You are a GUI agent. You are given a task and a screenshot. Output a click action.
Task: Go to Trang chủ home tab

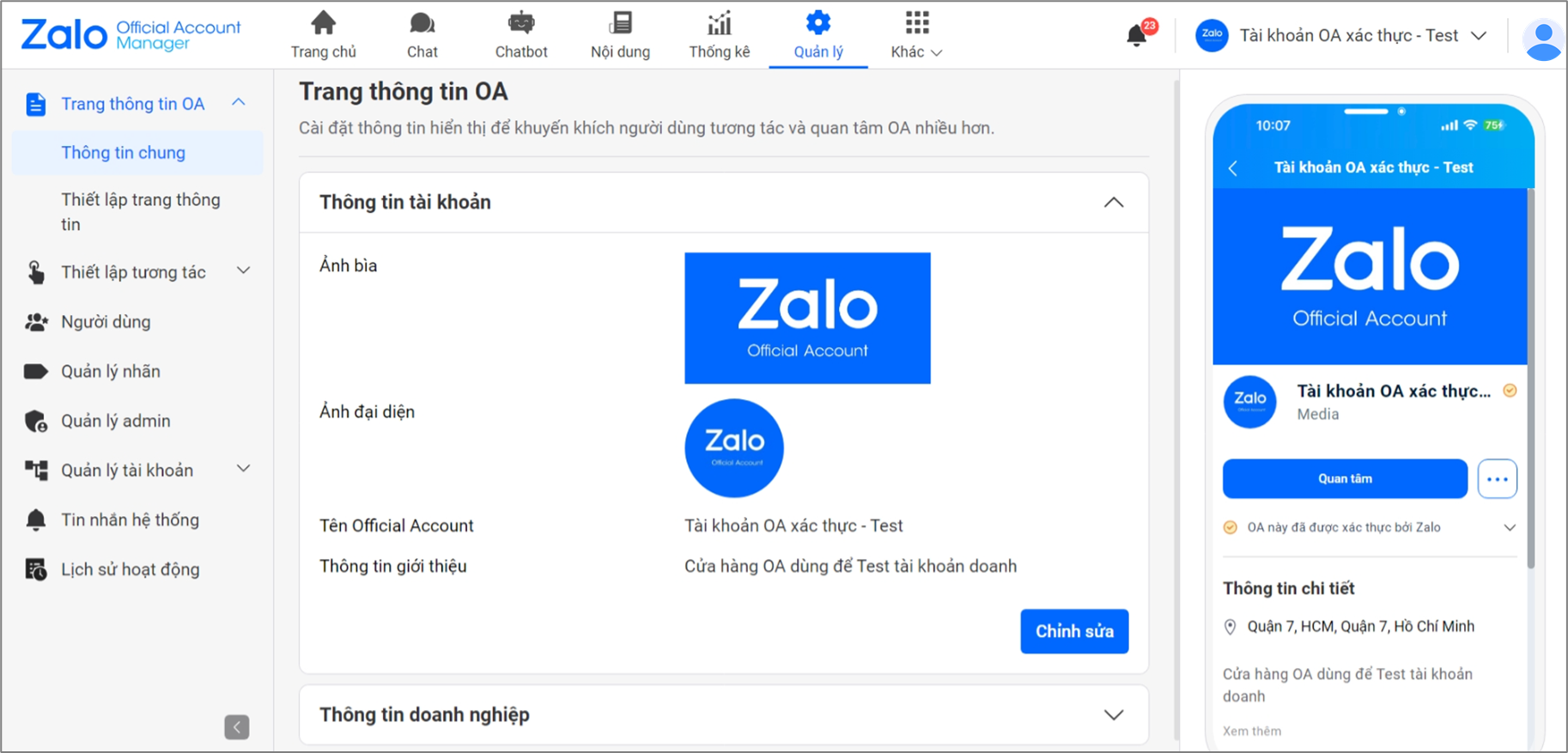[324, 21]
